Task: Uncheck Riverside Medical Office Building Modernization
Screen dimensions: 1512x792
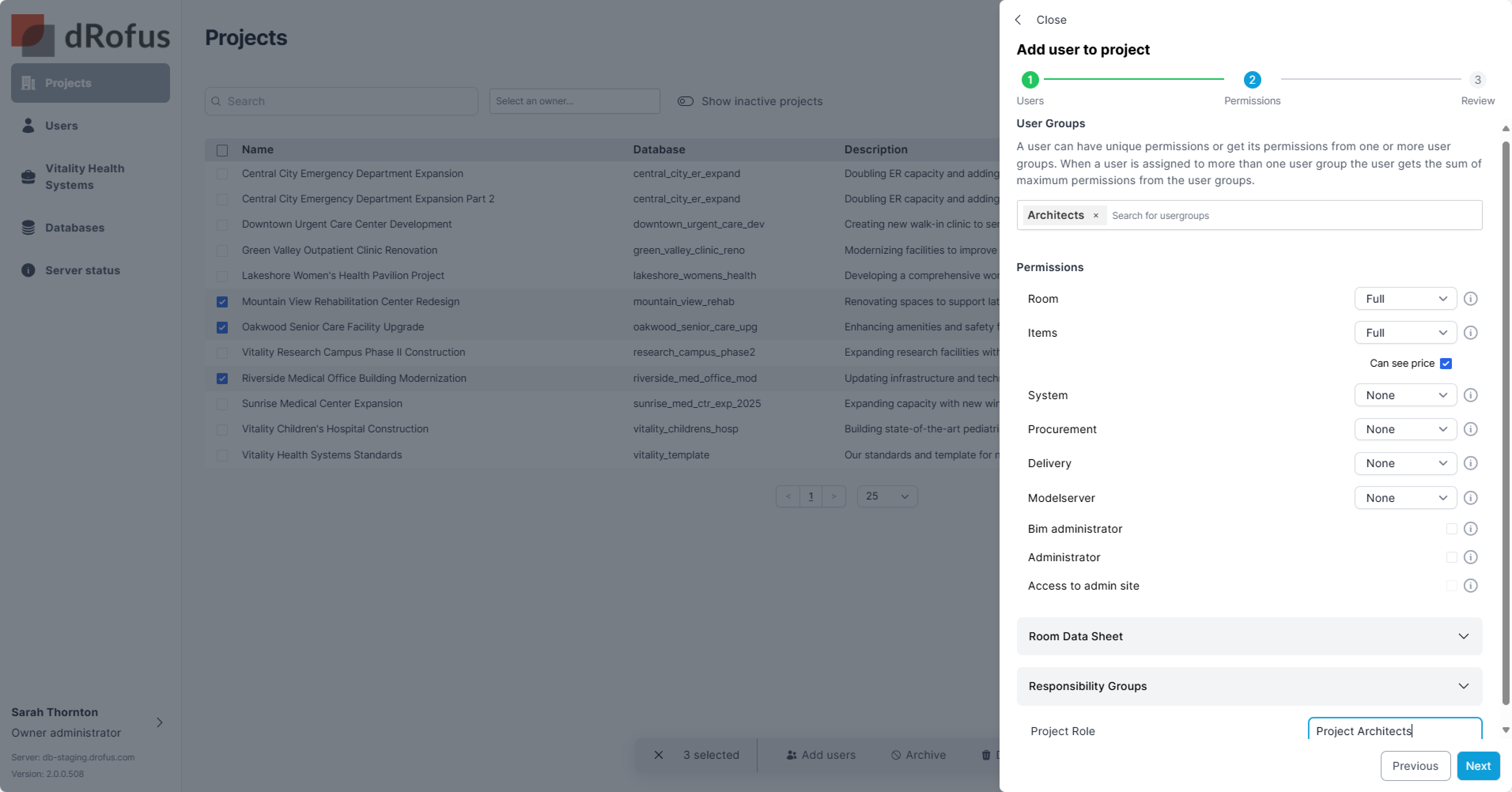Action: 222,378
